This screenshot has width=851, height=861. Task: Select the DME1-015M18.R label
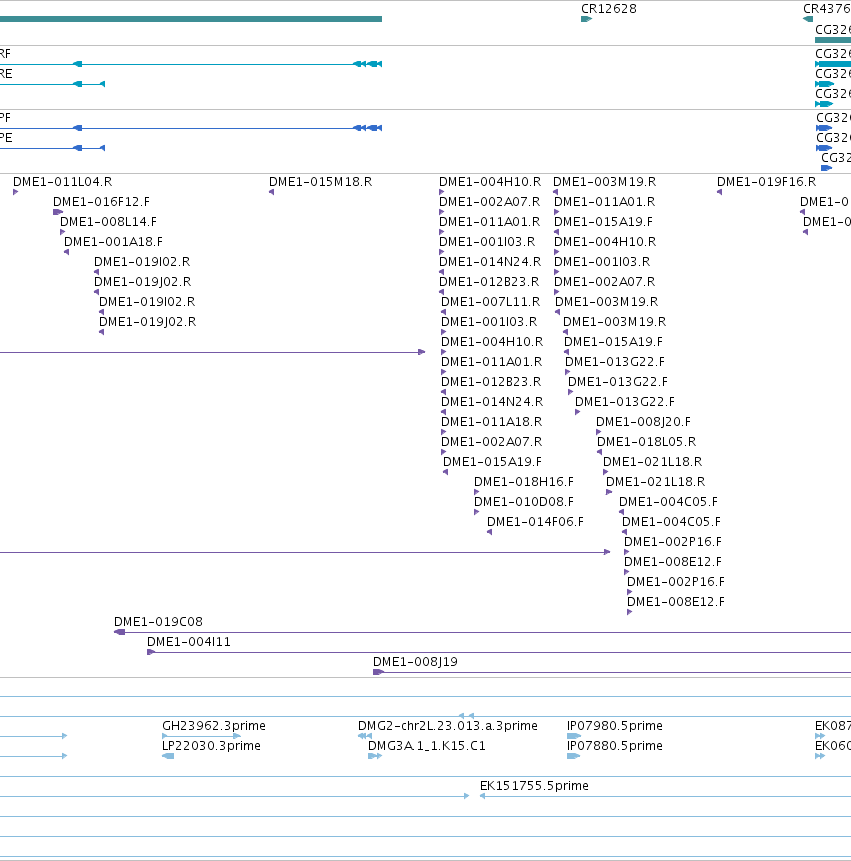click(321, 182)
